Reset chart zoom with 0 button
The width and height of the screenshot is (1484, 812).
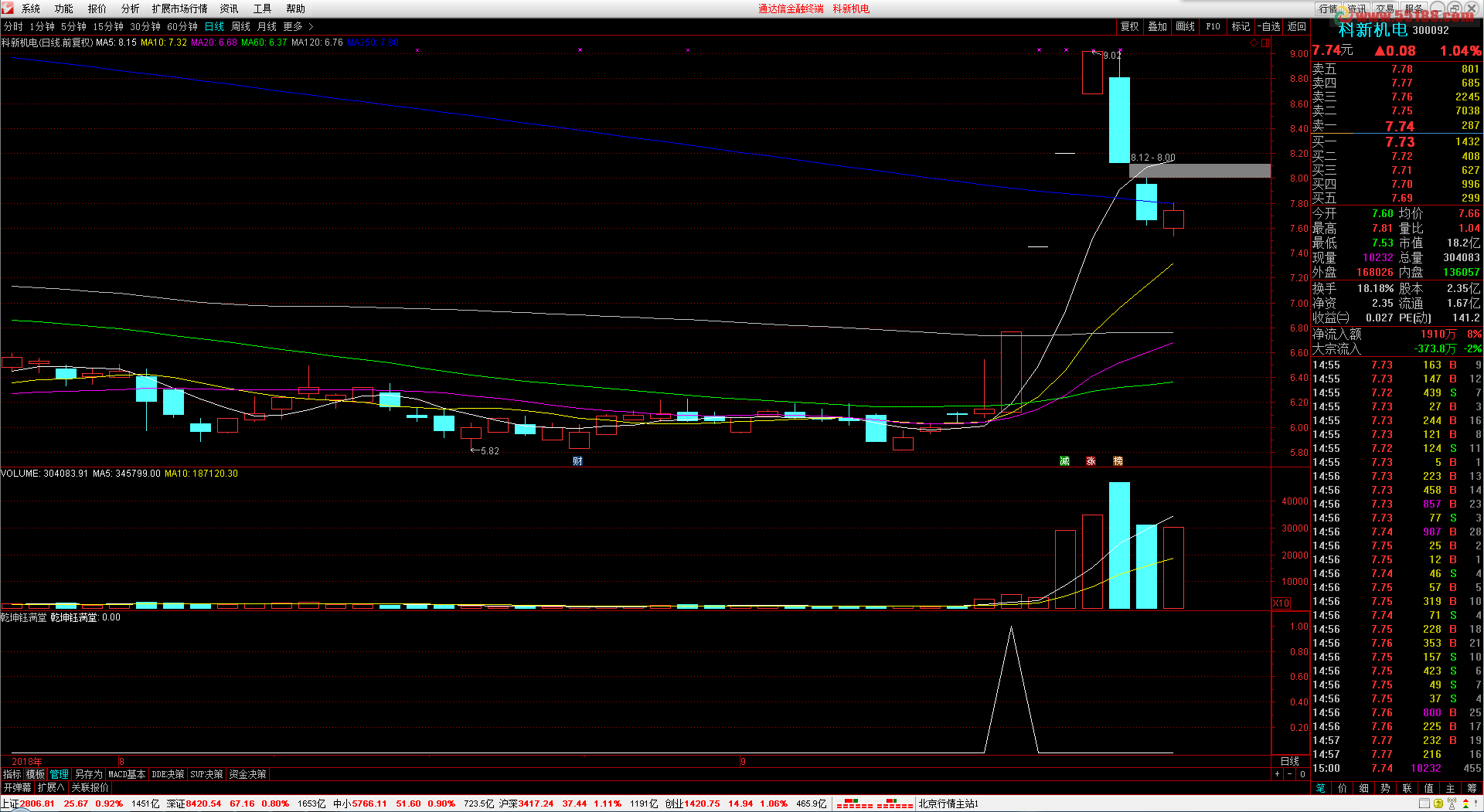(1302, 774)
